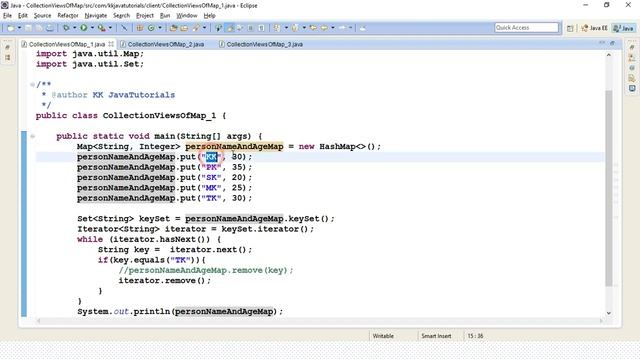This screenshot has height=360, width=640.
Task: Click the 'CollectionViewsOfMap_1' class name in code
Action: [x=159, y=116]
